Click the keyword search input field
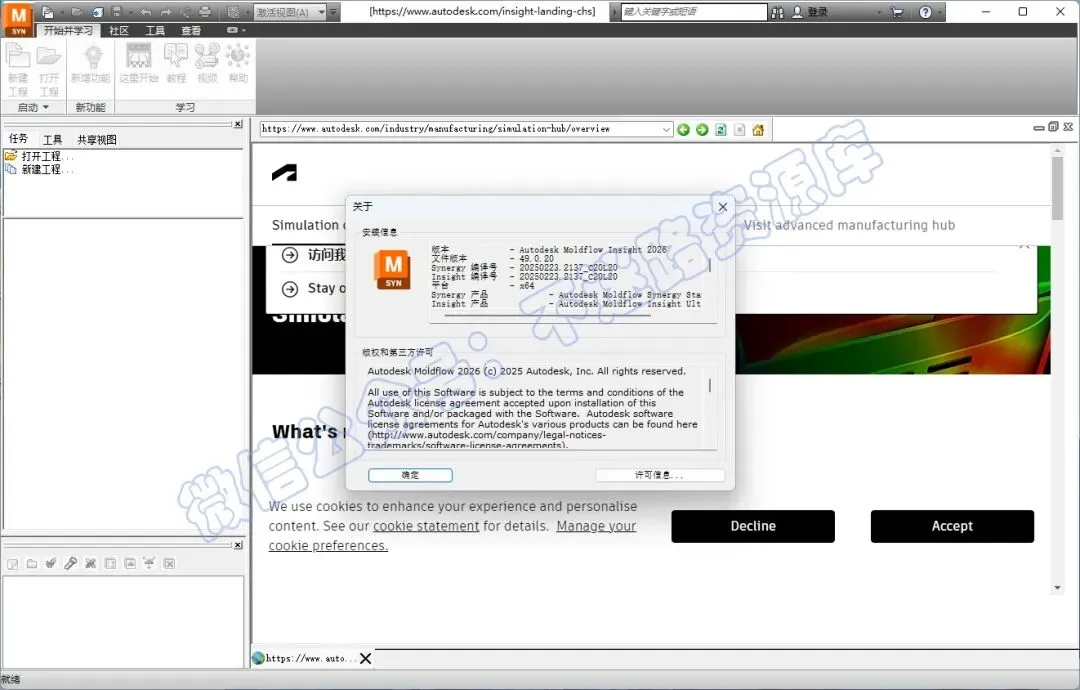Viewport: 1080px width, 690px height. pos(694,12)
